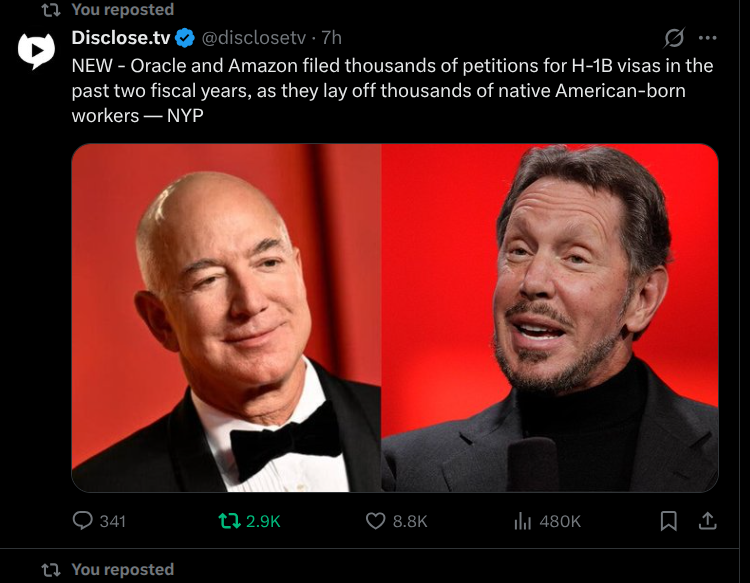Screen dimensions: 750x583
Task: Click the top "You reposted" label
Action: pyautogui.click(x=123, y=10)
